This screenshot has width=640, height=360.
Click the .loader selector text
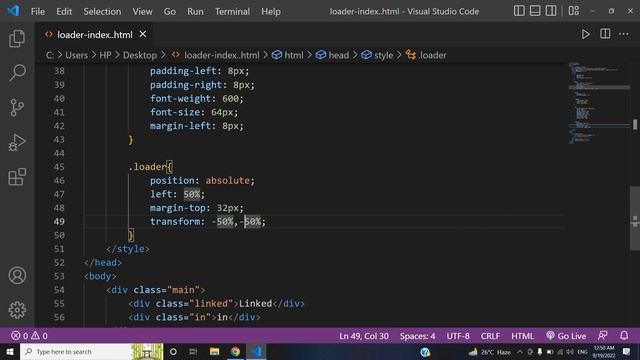click(147, 167)
